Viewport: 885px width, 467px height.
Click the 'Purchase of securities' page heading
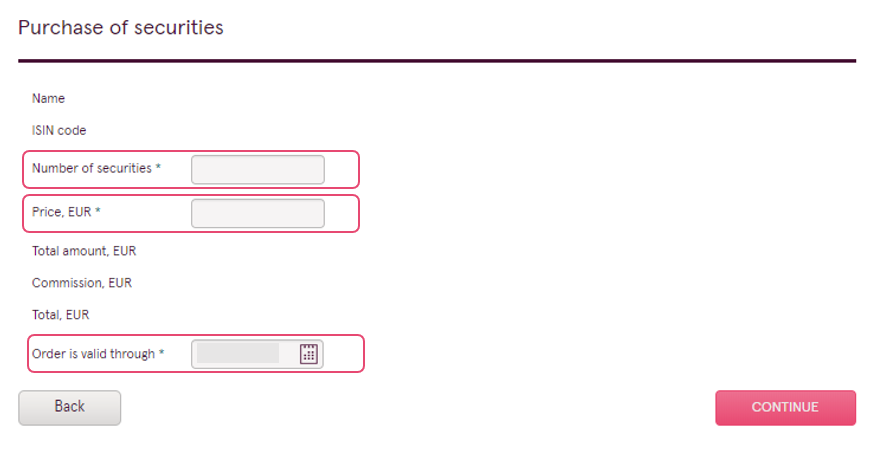[121, 28]
